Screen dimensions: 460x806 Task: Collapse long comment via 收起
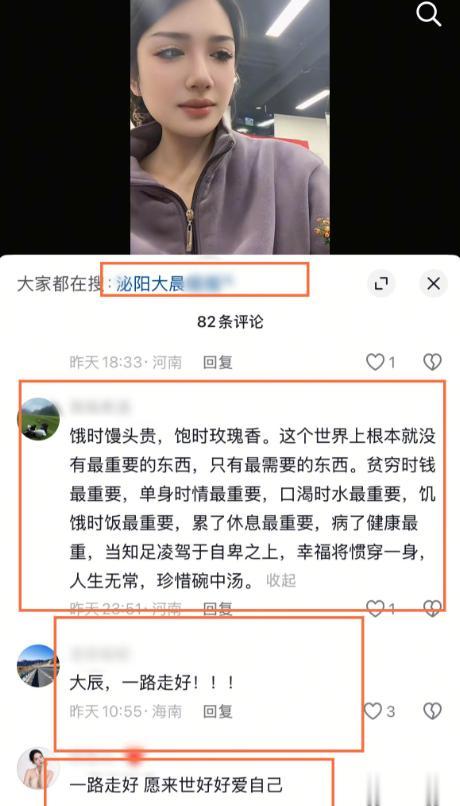[281, 580]
